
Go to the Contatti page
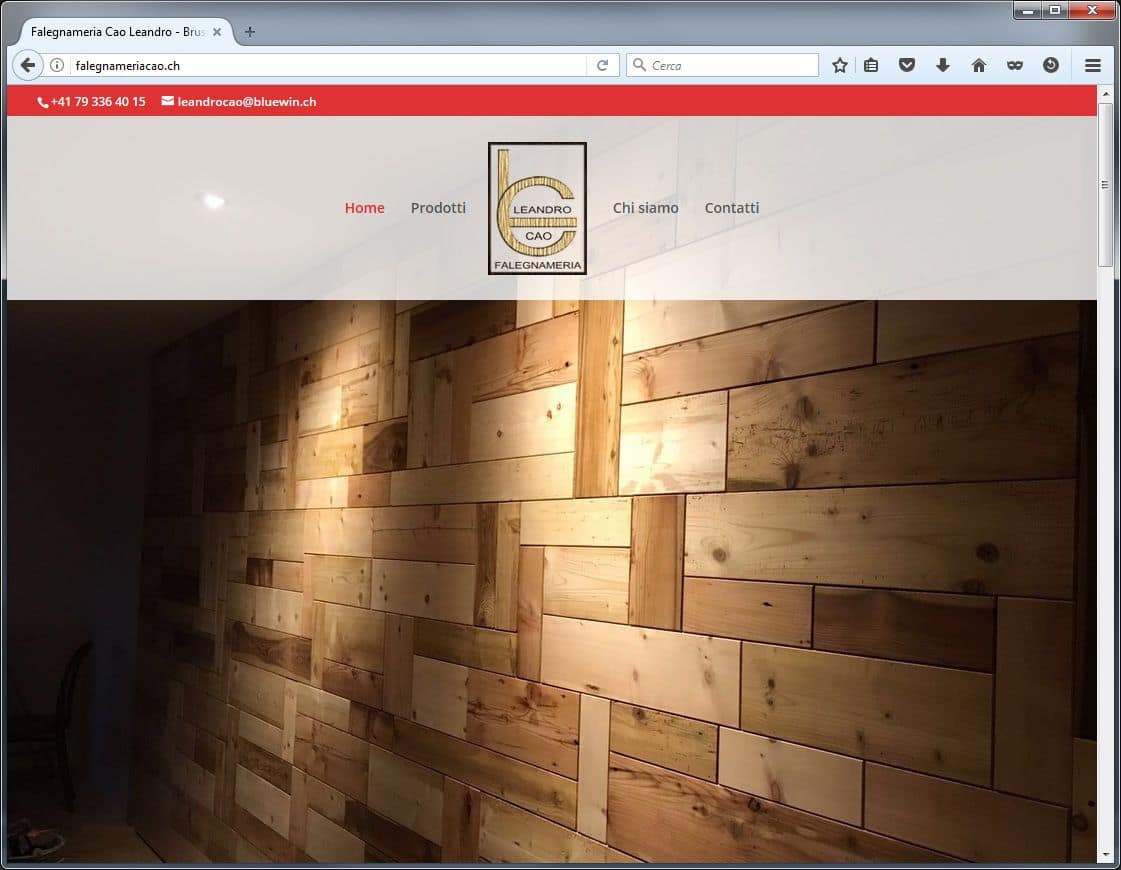point(731,208)
